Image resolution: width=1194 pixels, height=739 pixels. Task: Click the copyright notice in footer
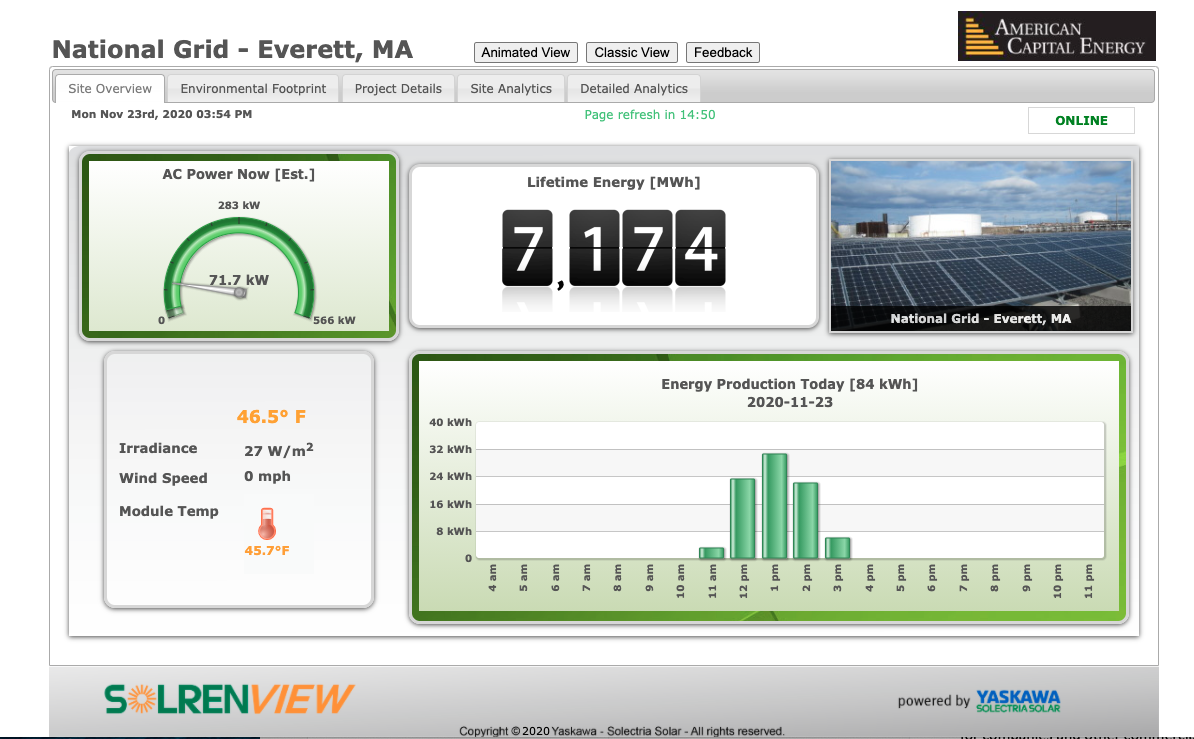pyautogui.click(x=621, y=731)
